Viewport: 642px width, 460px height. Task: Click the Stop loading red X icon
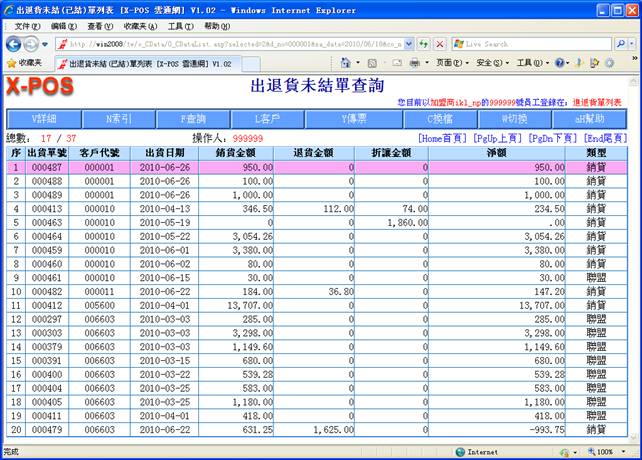pos(440,44)
